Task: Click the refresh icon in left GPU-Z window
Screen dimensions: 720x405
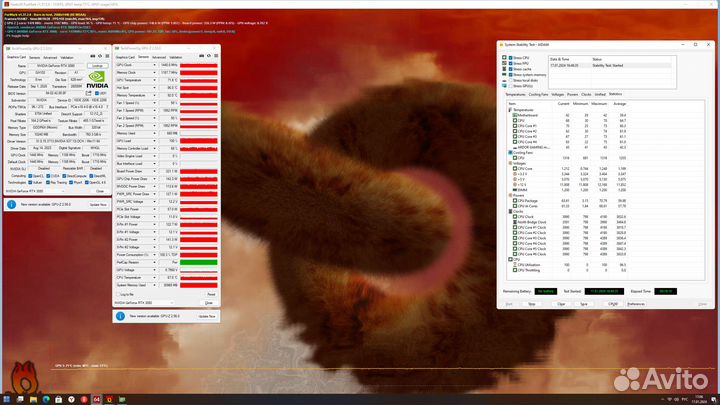Action: pyautogui.click(x=100, y=56)
